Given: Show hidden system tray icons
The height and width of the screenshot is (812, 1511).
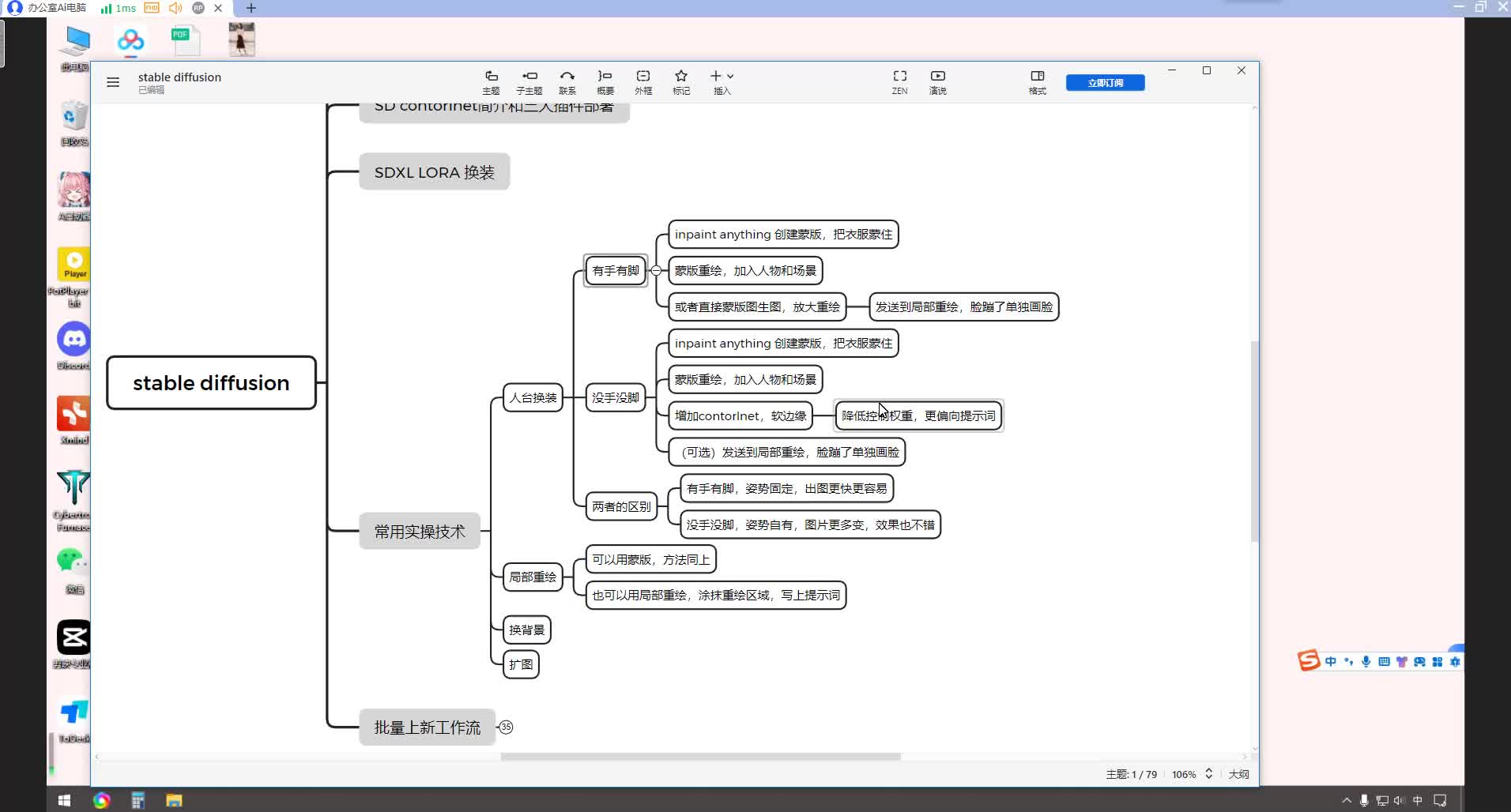Looking at the screenshot, I should click(1347, 800).
